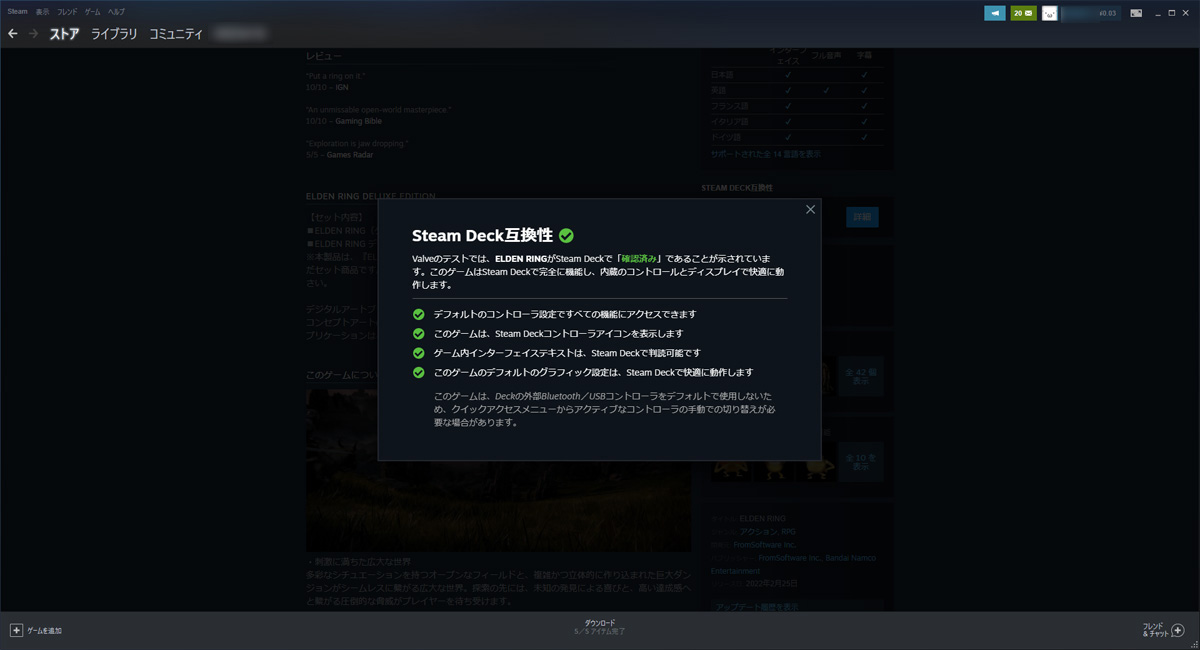The width and height of the screenshot is (1200, 650).
Task: Click the 確認済み green text
Action: click(639, 258)
